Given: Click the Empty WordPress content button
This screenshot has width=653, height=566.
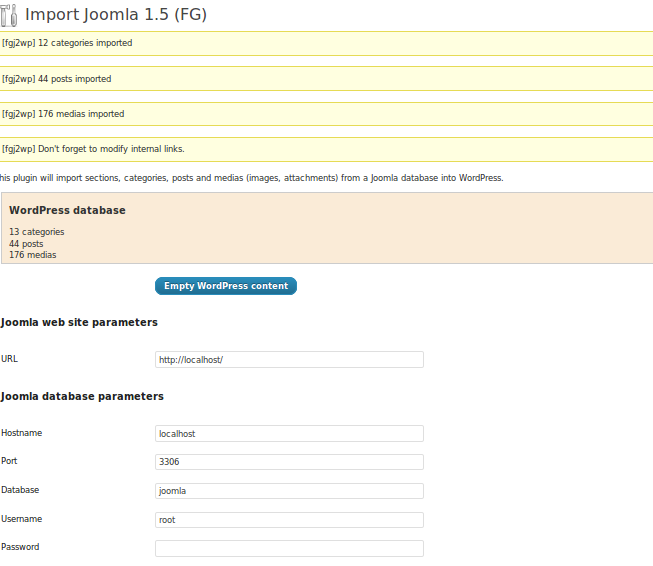Looking at the screenshot, I should [226, 286].
